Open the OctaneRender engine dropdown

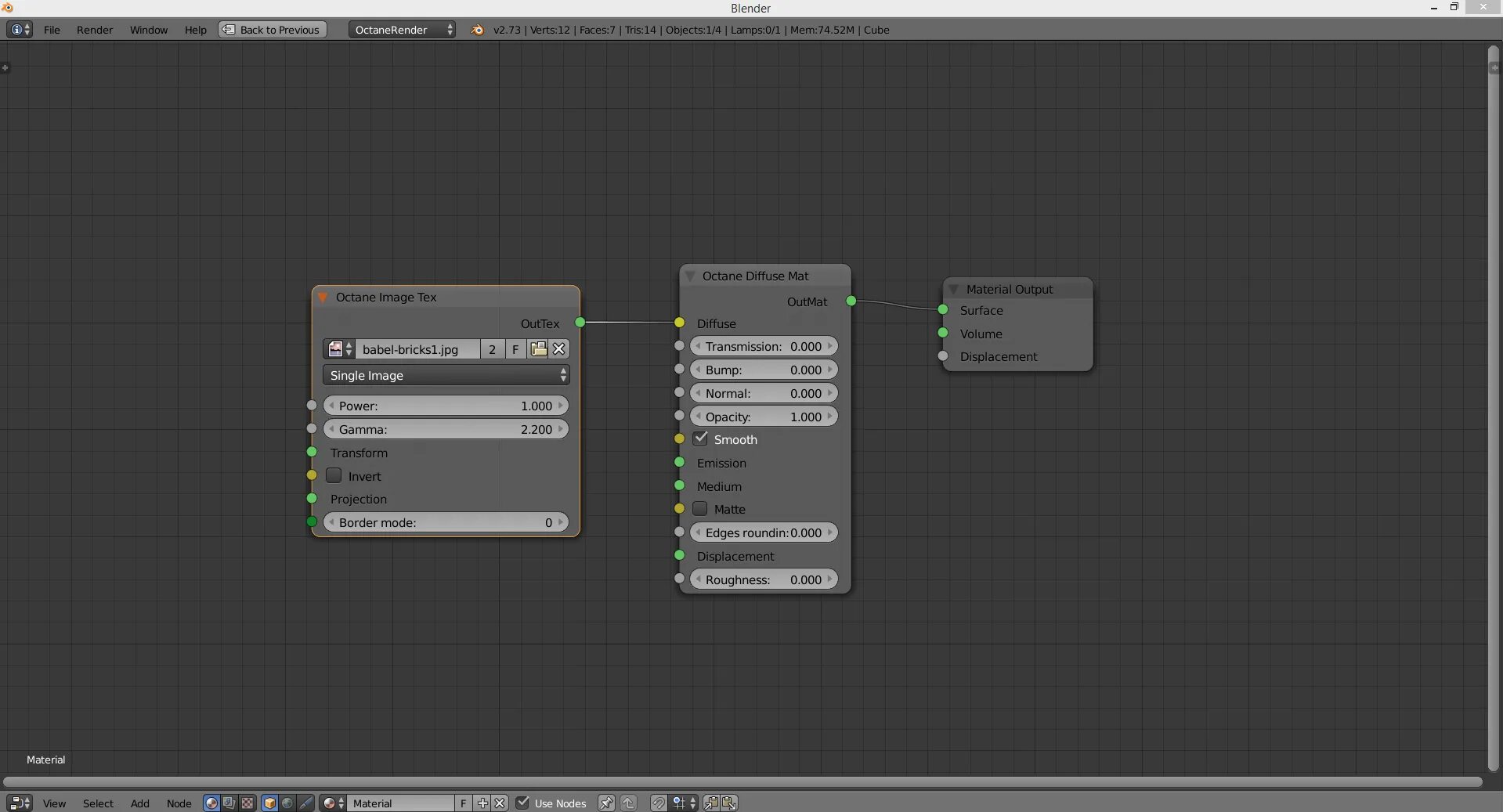(x=403, y=30)
